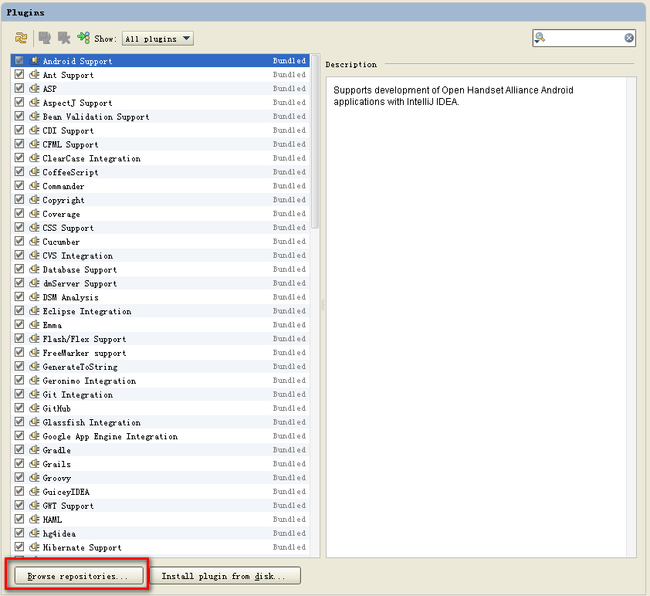Screen dimensions: 650x596
Task: Clear the search field with X icon
Action: click(628, 38)
